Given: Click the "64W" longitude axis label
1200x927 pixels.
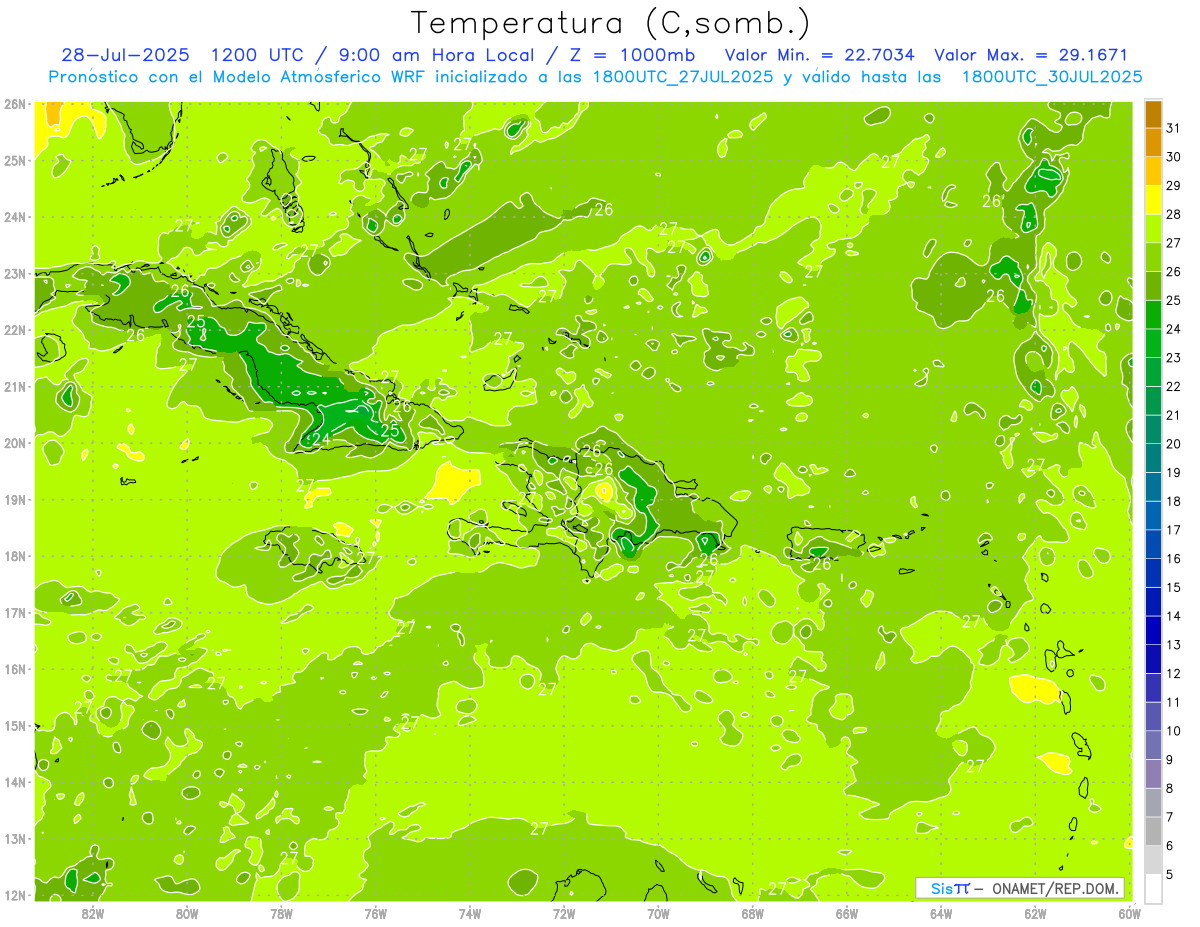Looking at the screenshot, I should click(941, 913).
